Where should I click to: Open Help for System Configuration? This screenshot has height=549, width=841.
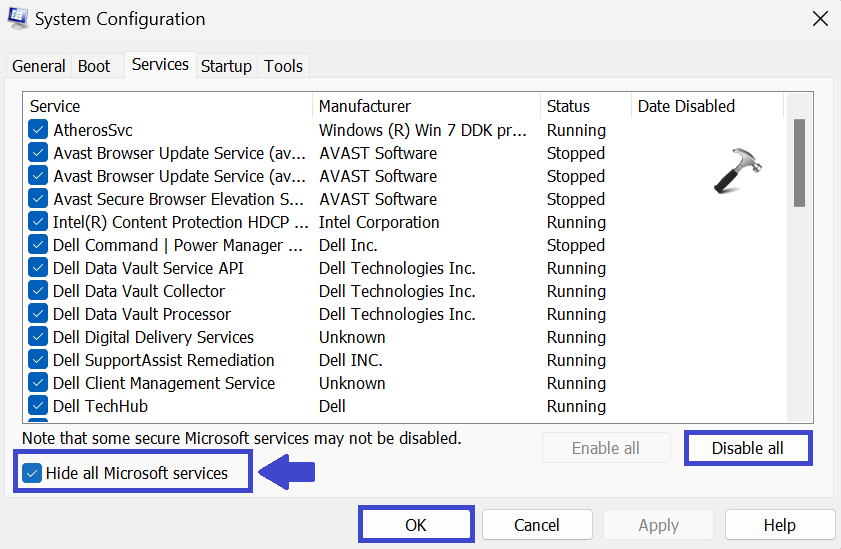(x=779, y=525)
